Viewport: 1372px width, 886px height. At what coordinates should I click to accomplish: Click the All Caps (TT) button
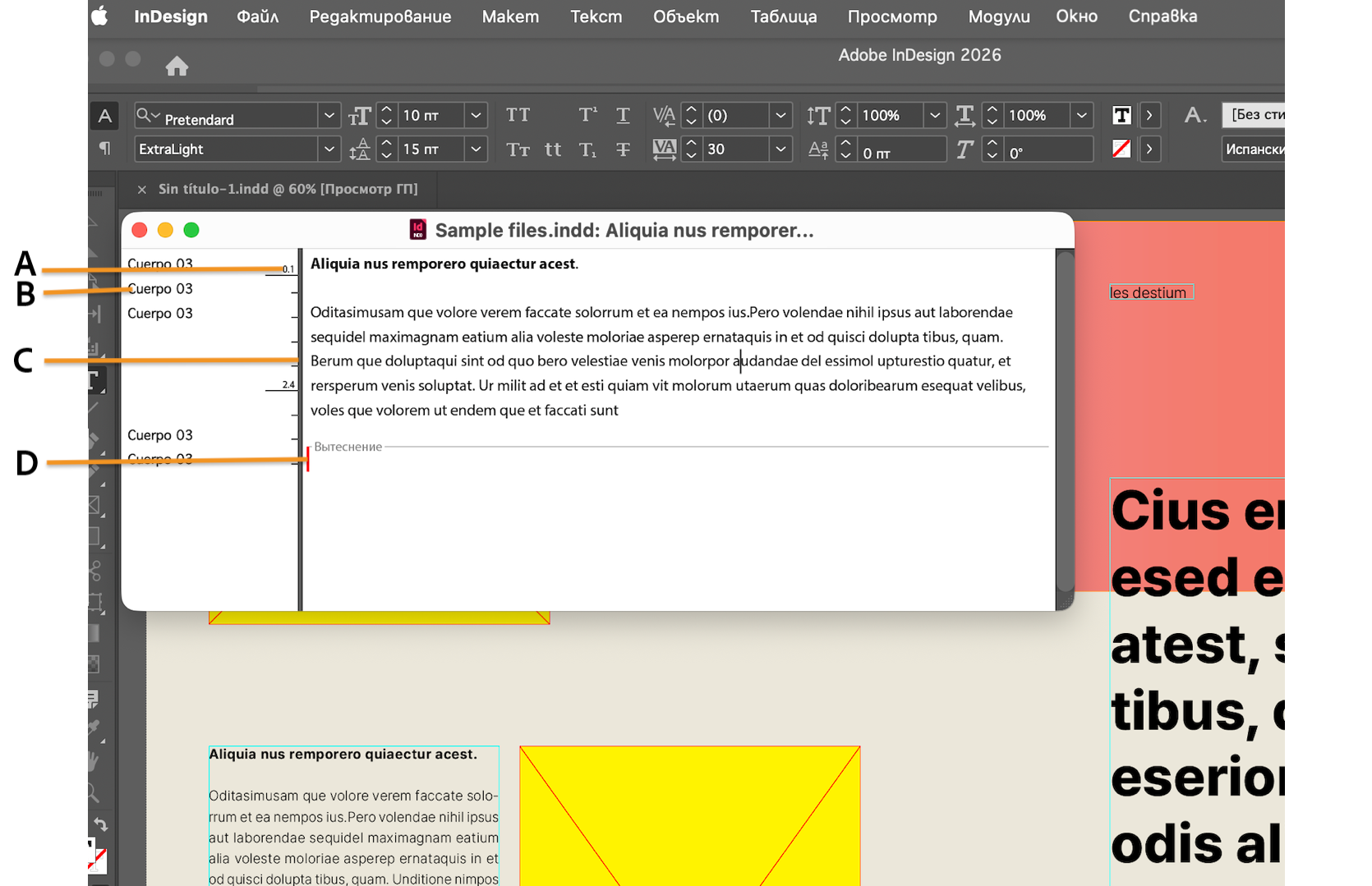518,115
